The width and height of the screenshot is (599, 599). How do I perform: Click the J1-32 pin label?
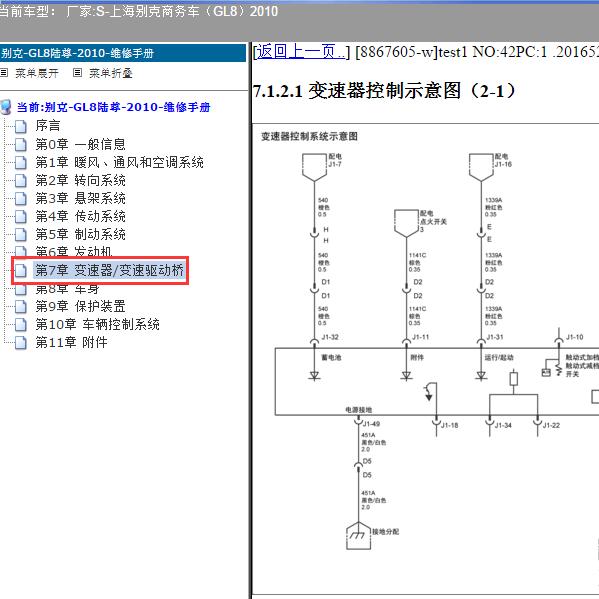click(x=330, y=337)
